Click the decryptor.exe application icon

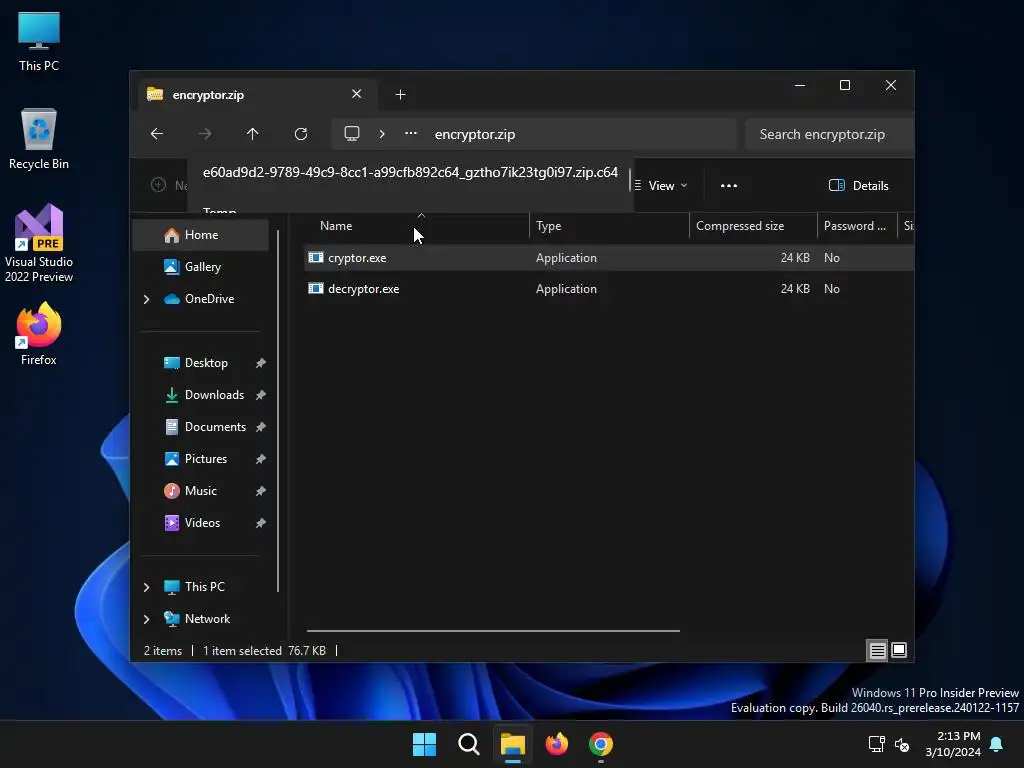click(316, 288)
